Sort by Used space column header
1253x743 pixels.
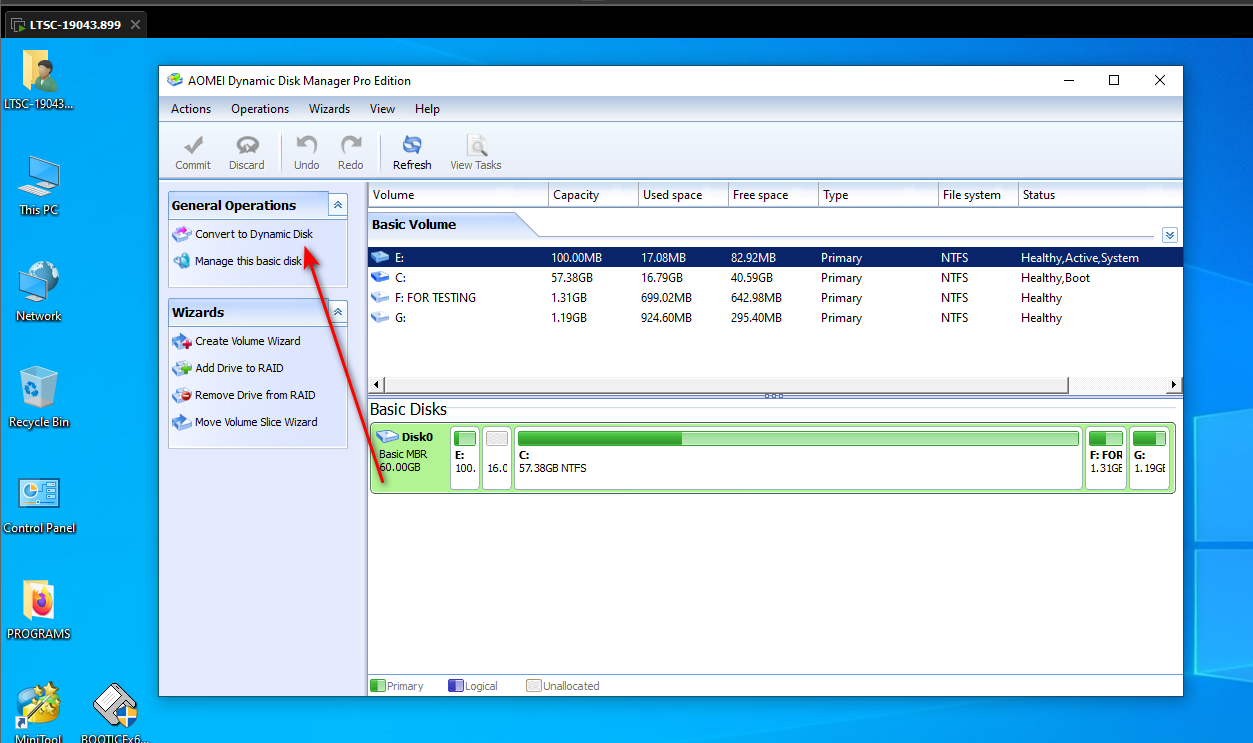pos(684,195)
